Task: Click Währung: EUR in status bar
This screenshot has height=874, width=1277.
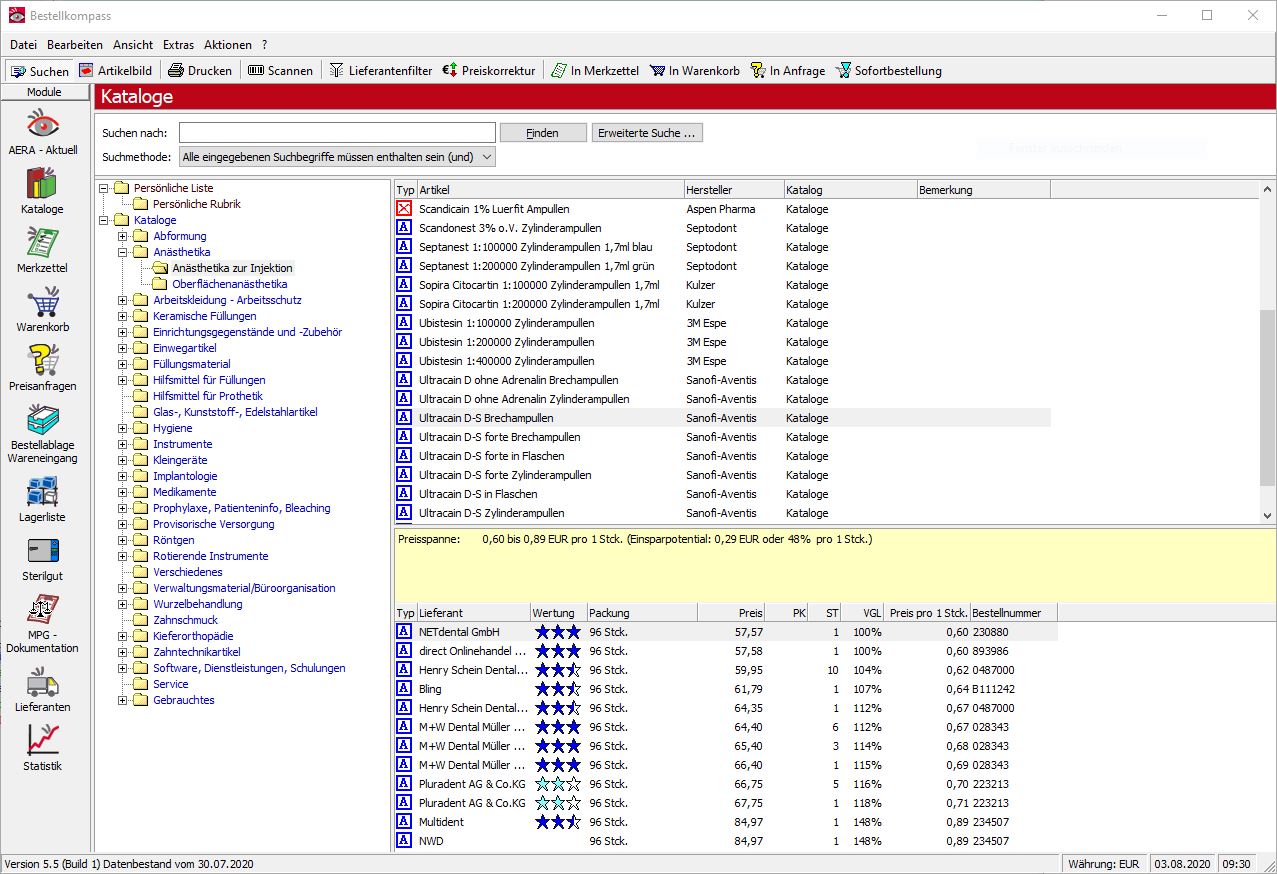Action: (x=1104, y=864)
